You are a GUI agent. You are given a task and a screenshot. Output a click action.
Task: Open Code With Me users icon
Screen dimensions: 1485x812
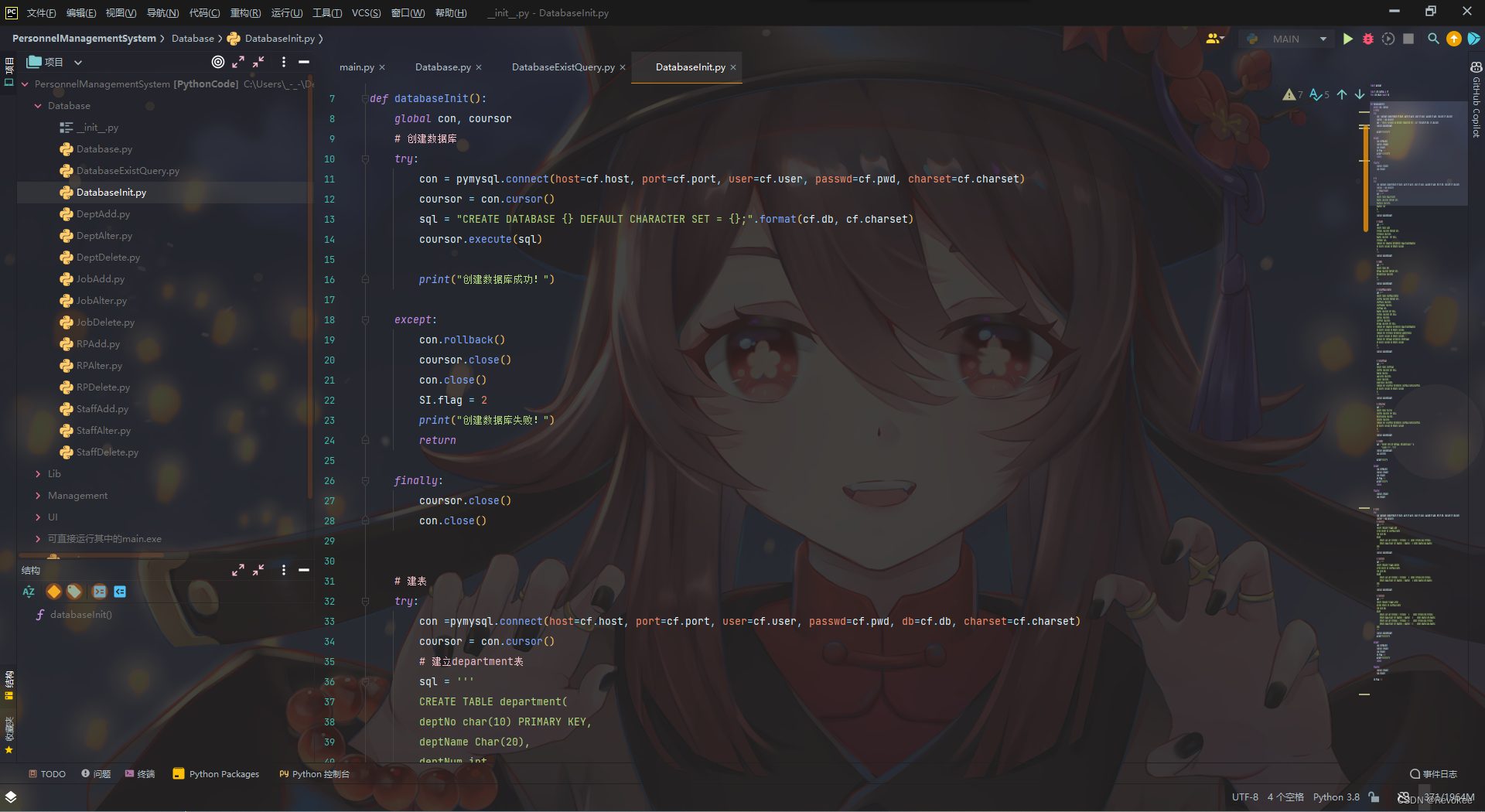point(1215,39)
